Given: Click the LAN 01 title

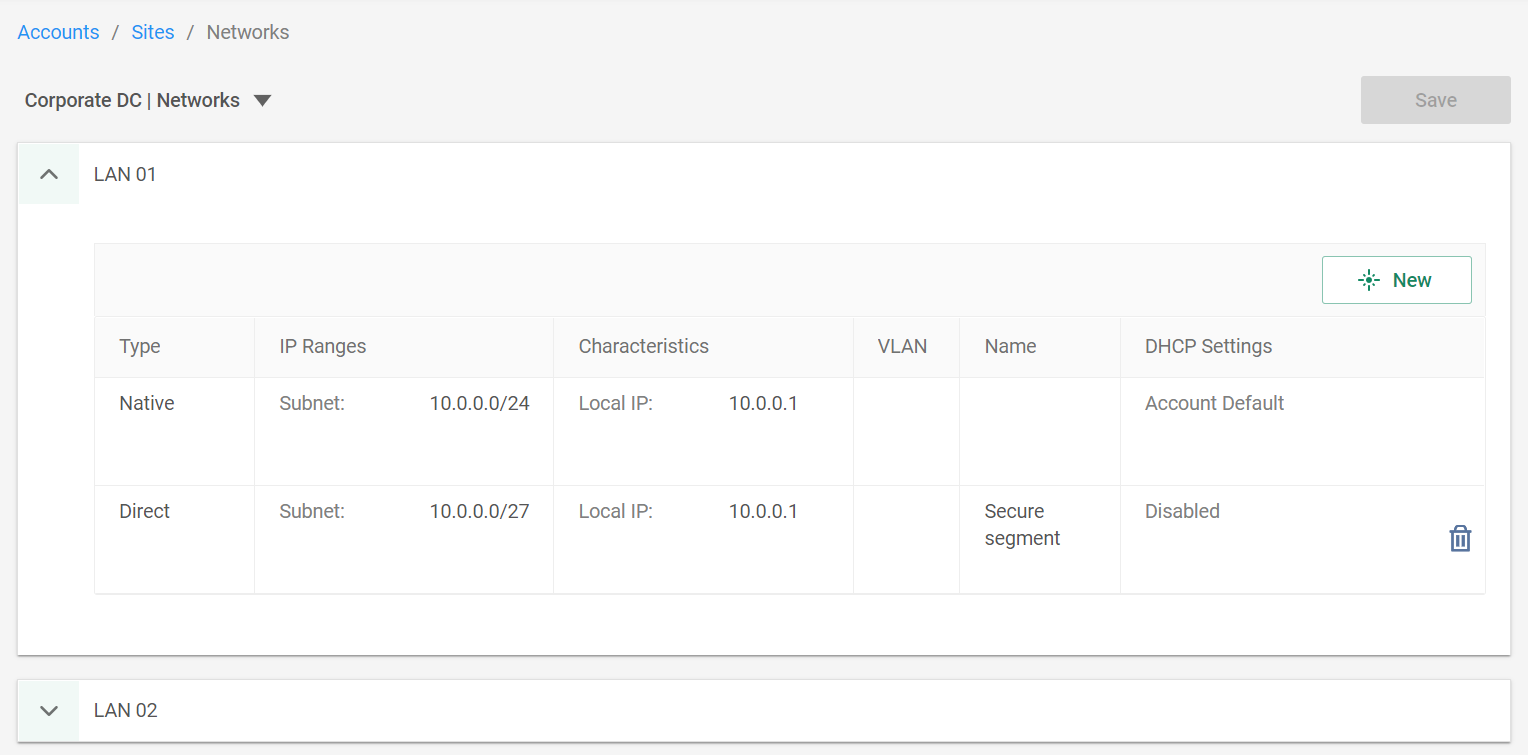Looking at the screenshot, I should [x=125, y=174].
